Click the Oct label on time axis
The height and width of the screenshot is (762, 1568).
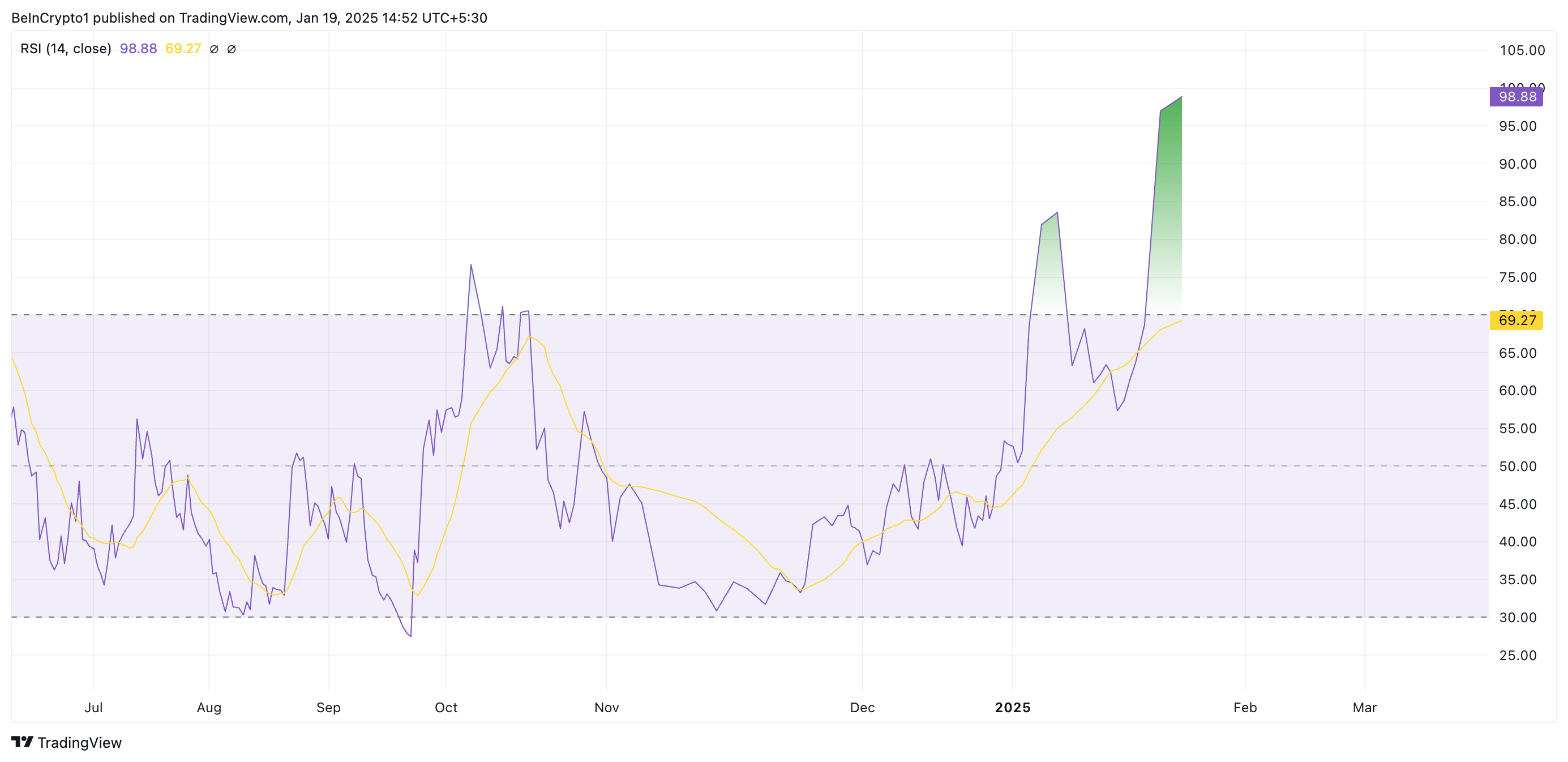click(x=445, y=707)
